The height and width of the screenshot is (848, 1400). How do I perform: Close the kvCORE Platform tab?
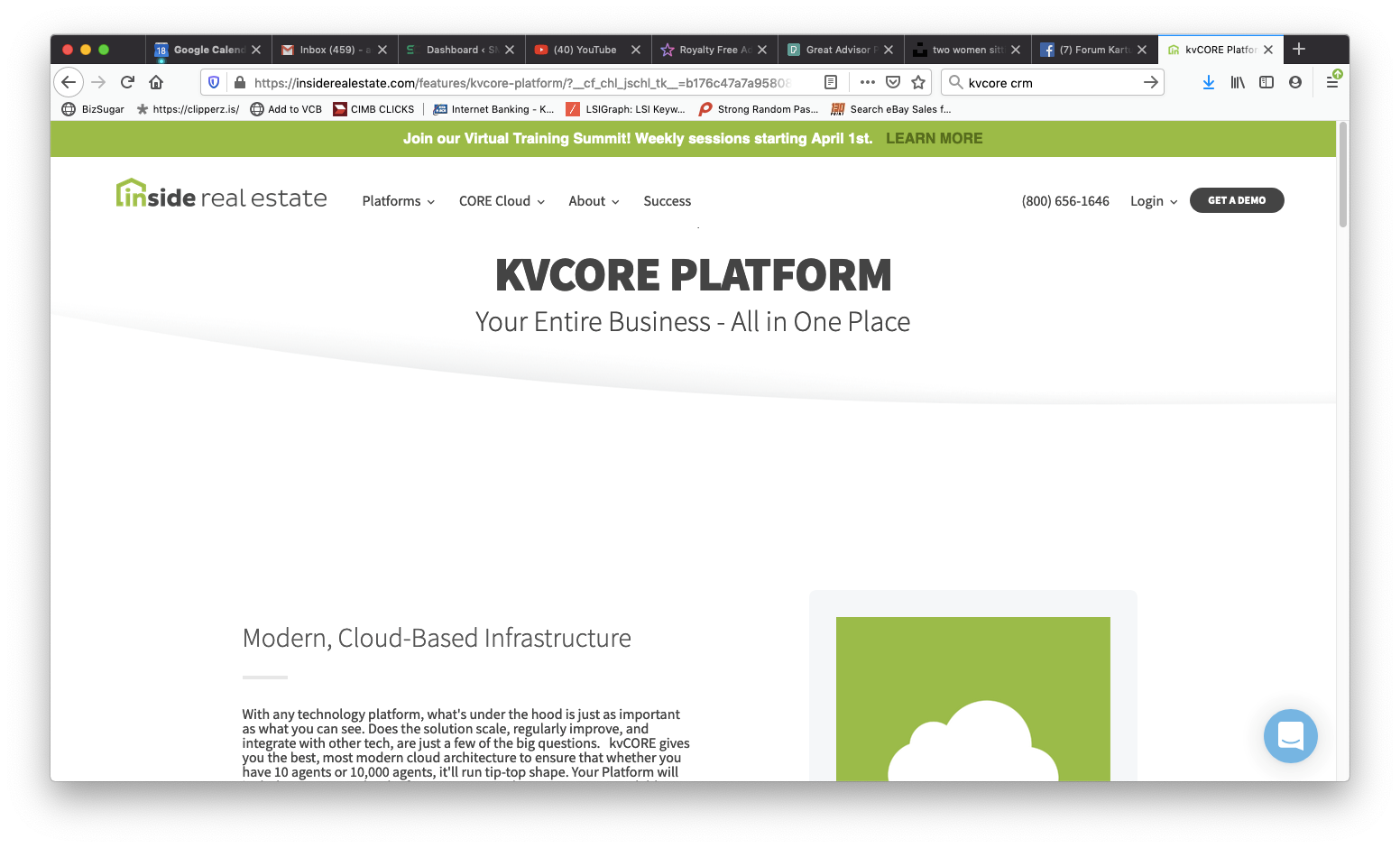pos(1268,50)
